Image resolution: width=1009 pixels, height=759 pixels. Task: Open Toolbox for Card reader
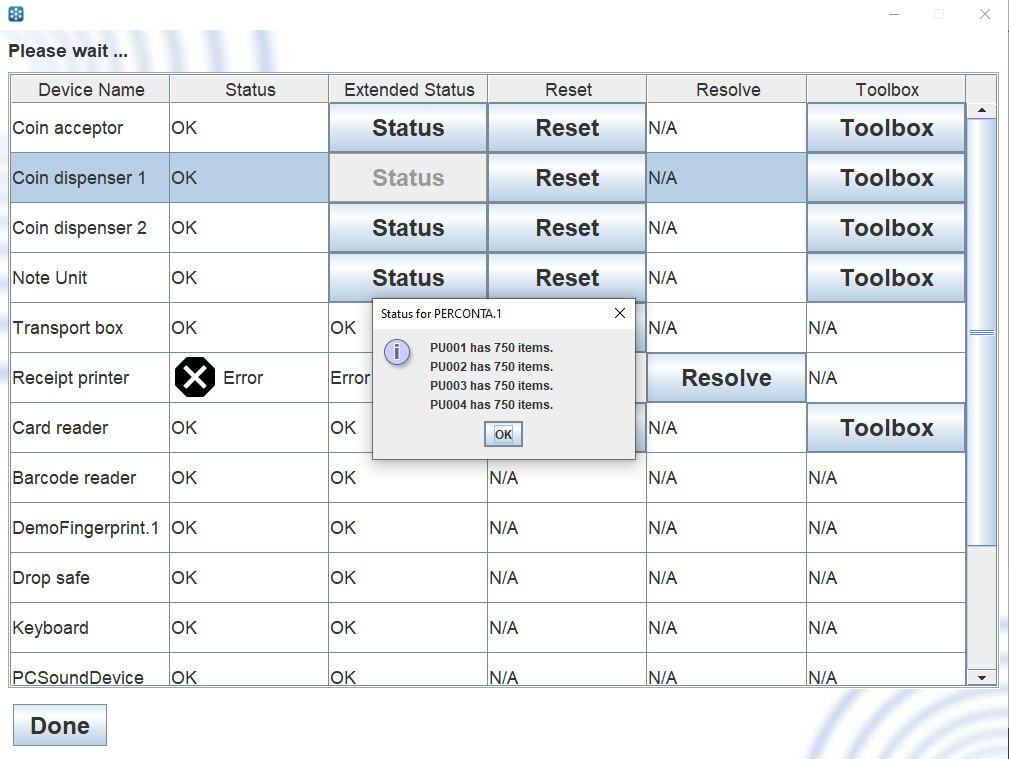pyautogui.click(x=886, y=428)
